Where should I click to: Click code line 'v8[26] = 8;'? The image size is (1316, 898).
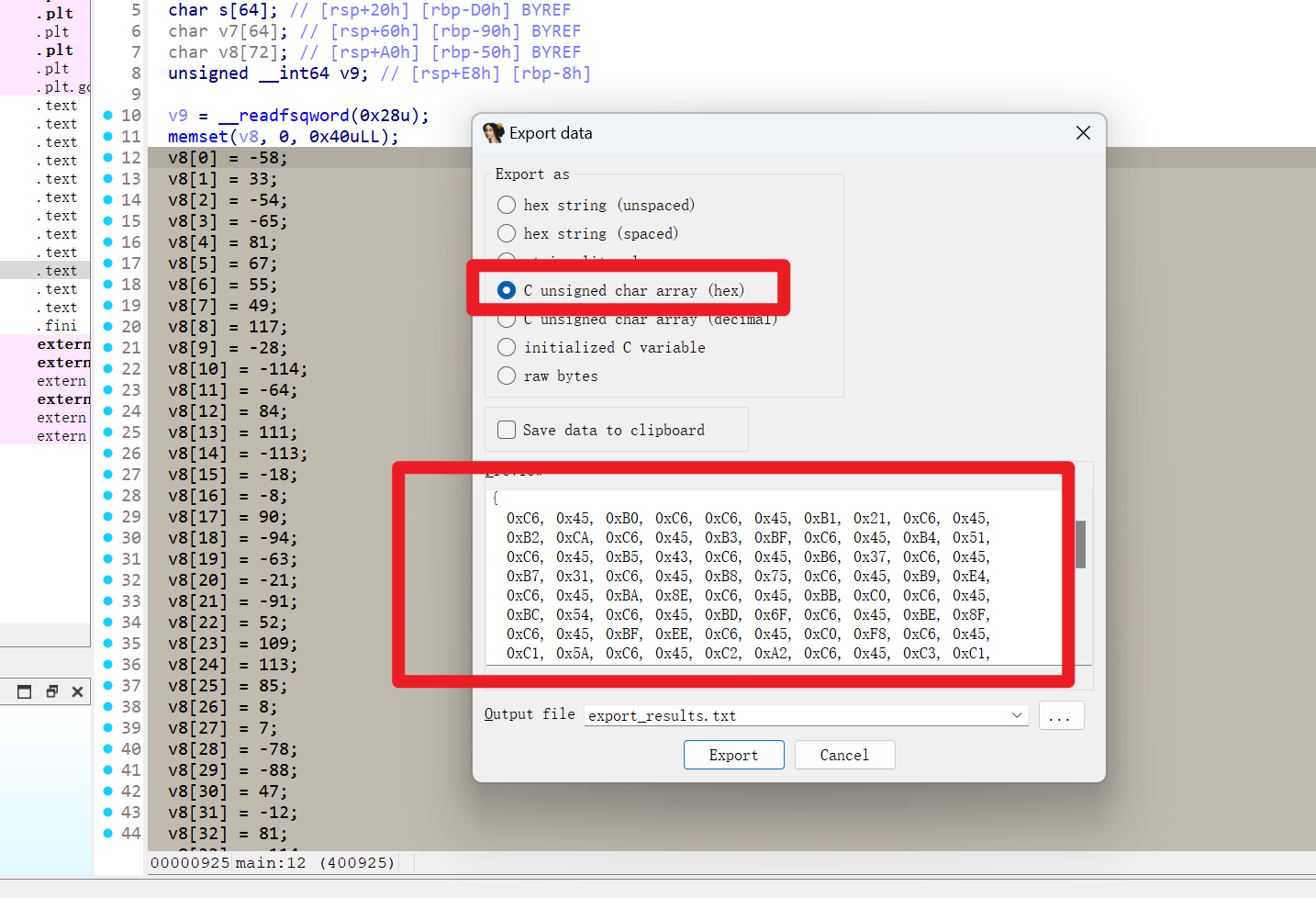[222, 706]
